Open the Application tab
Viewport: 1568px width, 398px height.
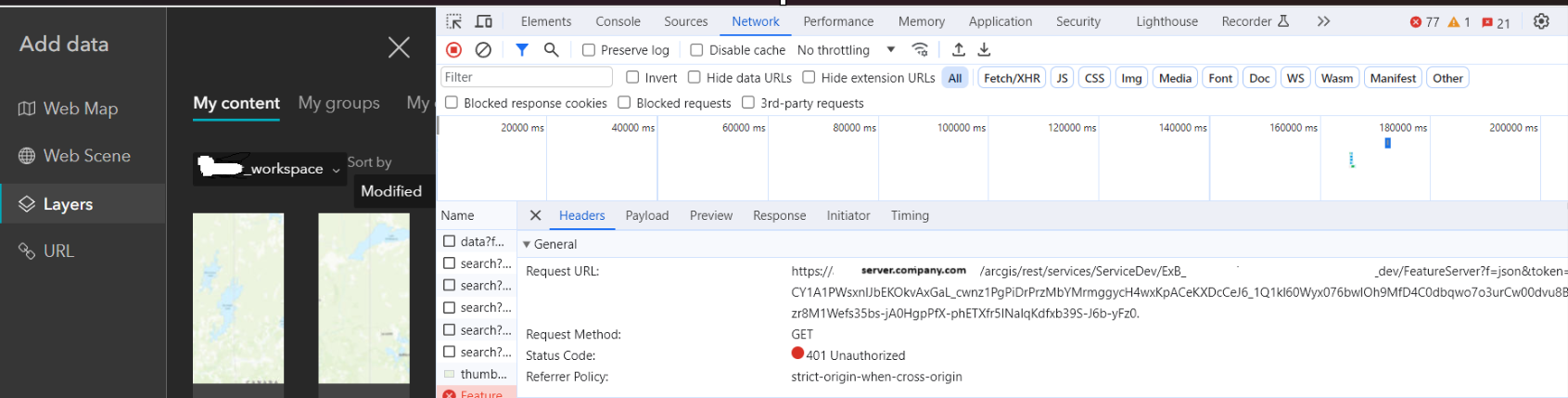click(x=1001, y=21)
